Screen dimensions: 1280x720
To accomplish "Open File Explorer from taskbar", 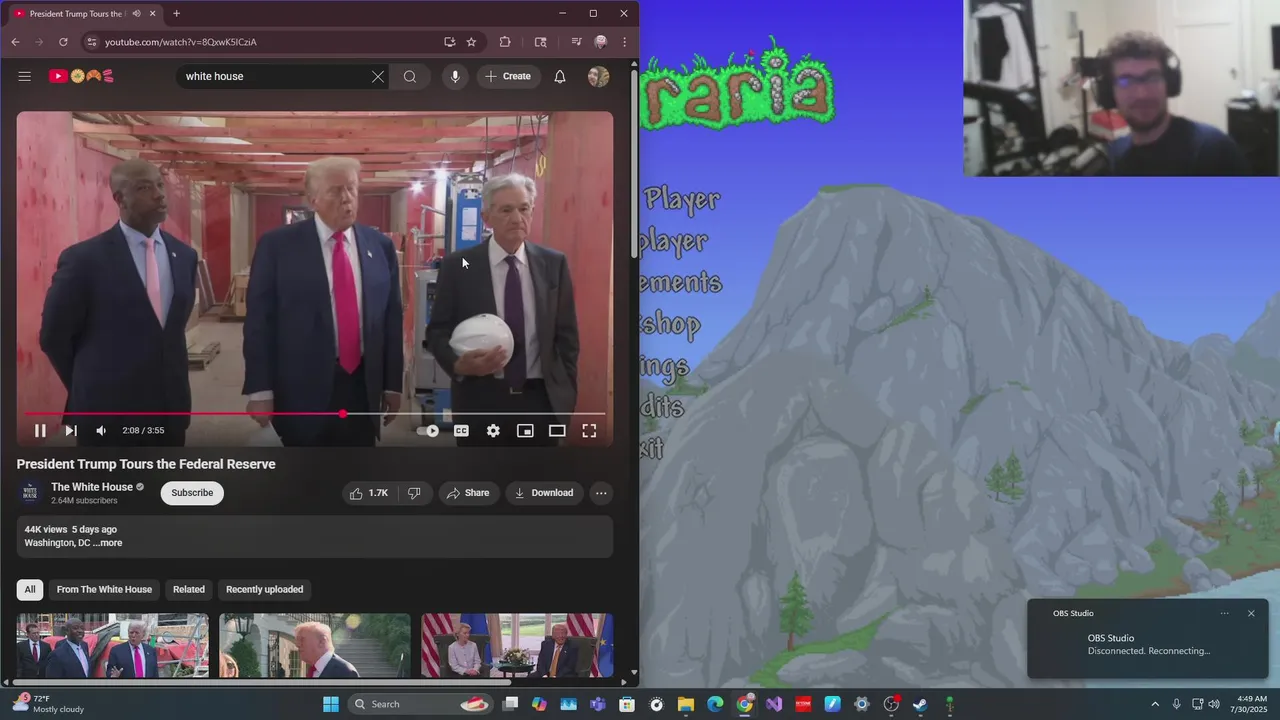I will click(x=685, y=704).
